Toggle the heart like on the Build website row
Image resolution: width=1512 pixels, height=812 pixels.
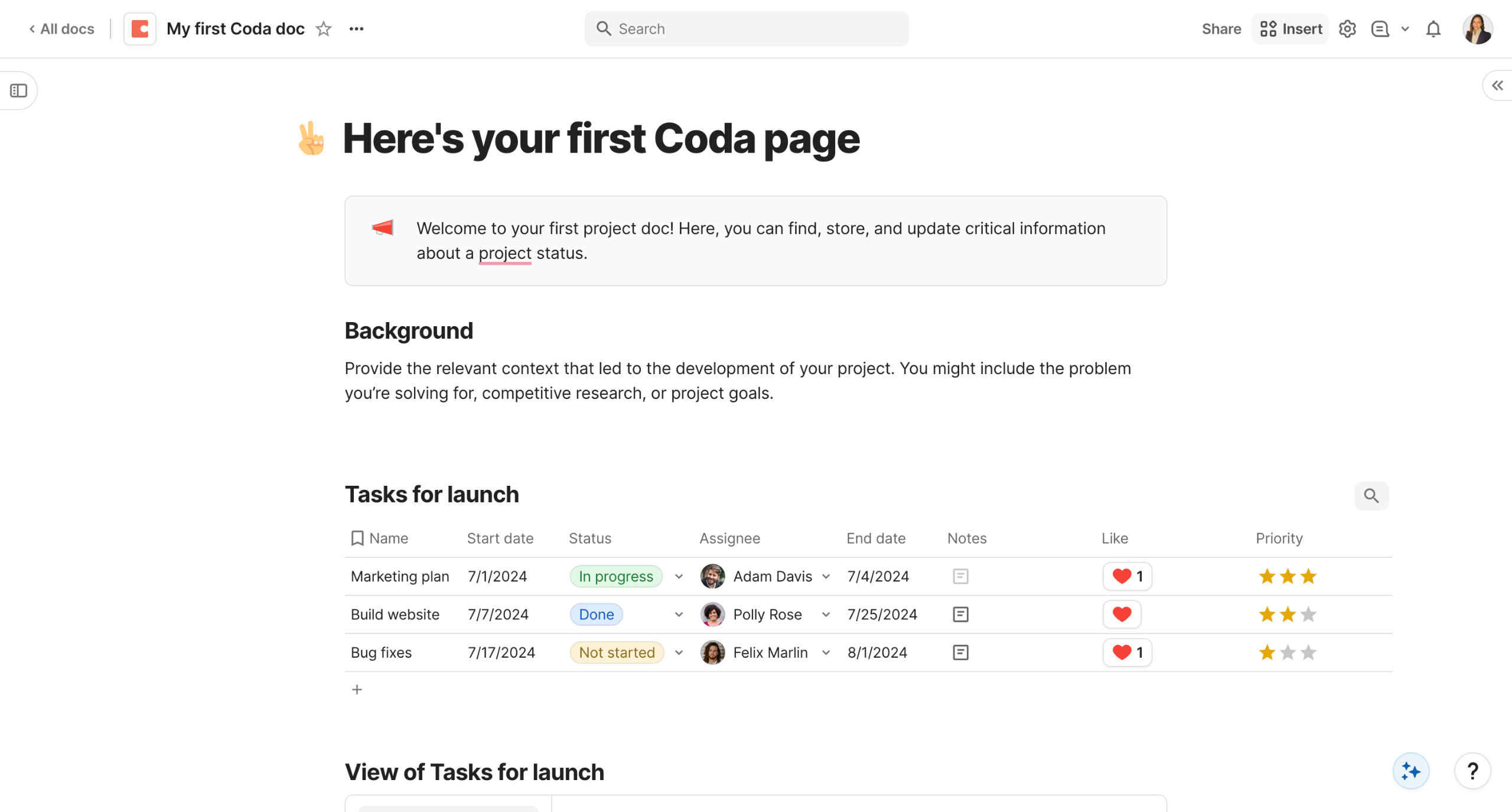click(1122, 615)
